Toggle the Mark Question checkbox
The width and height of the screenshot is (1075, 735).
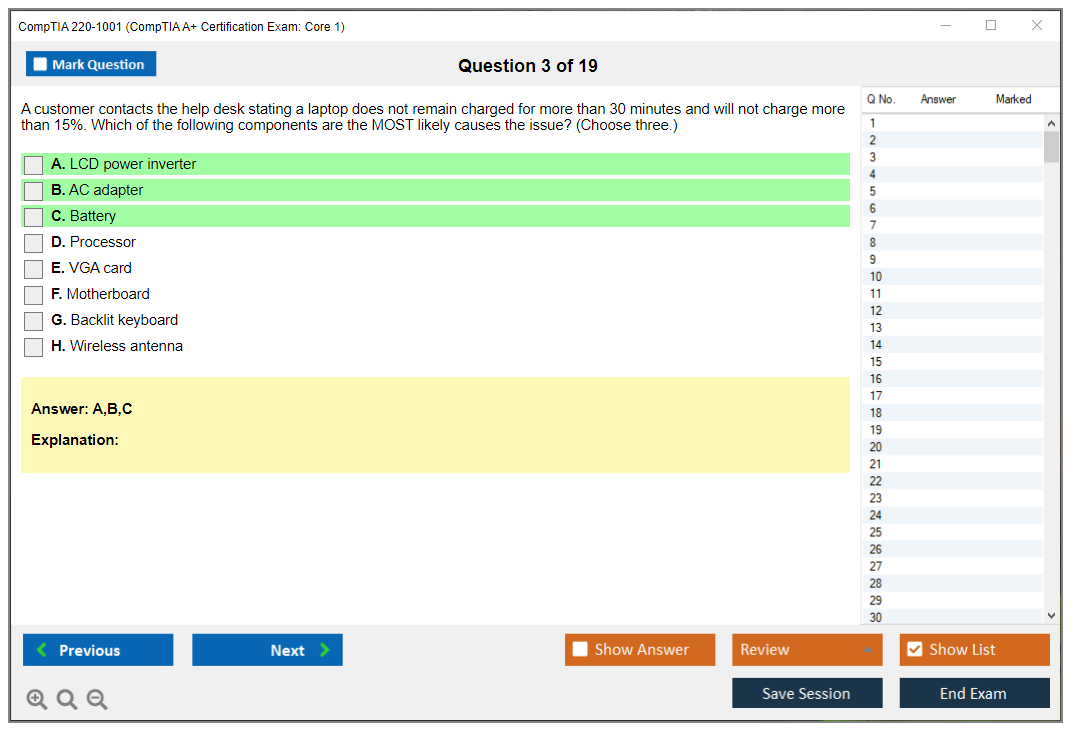(x=41, y=65)
